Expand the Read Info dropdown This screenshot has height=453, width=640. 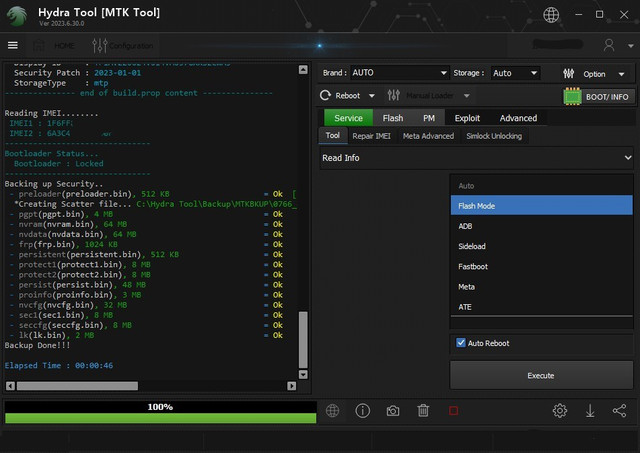coord(476,158)
